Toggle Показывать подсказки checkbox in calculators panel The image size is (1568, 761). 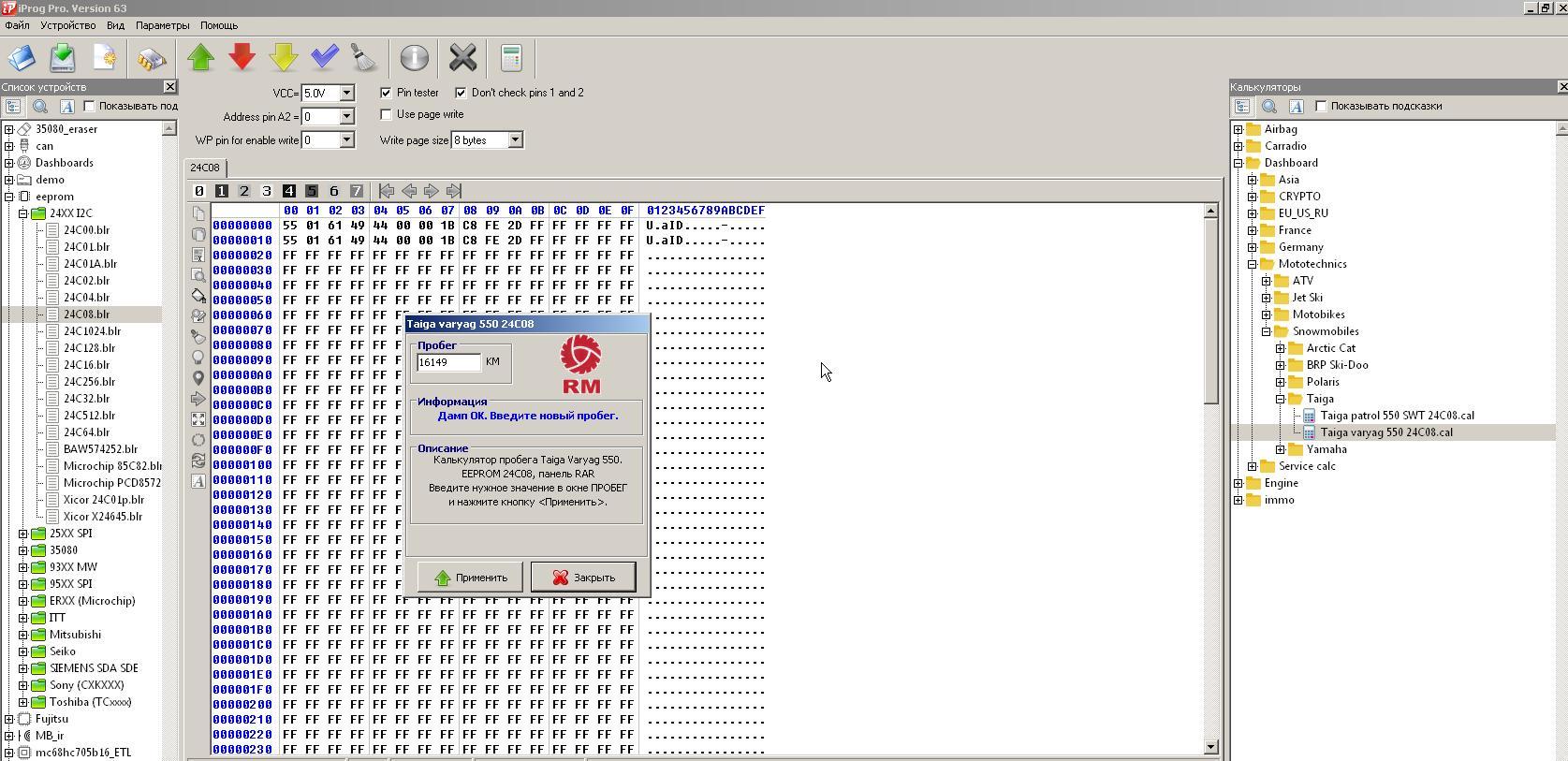tap(1321, 106)
